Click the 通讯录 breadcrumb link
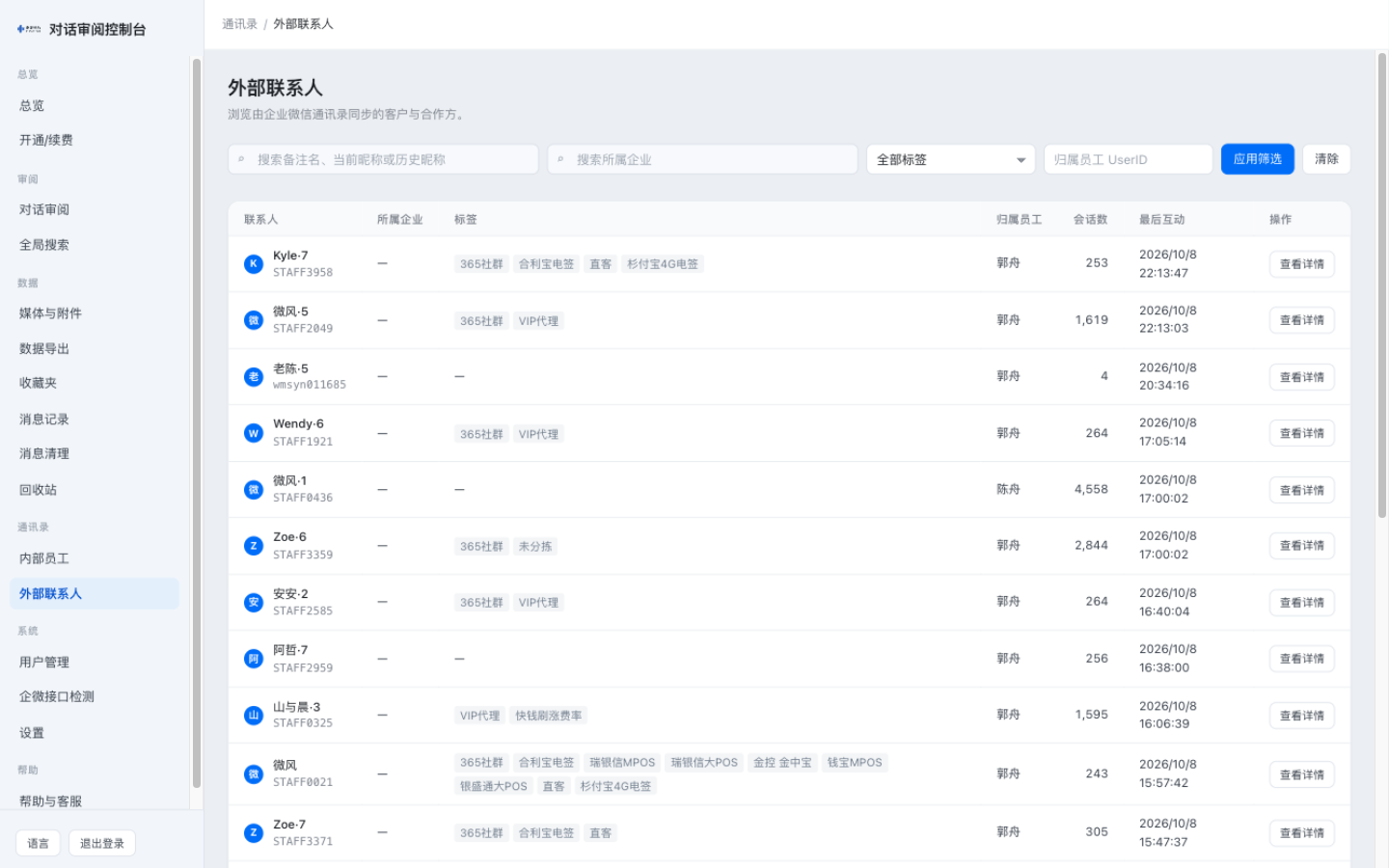1389x868 pixels. tap(239, 24)
